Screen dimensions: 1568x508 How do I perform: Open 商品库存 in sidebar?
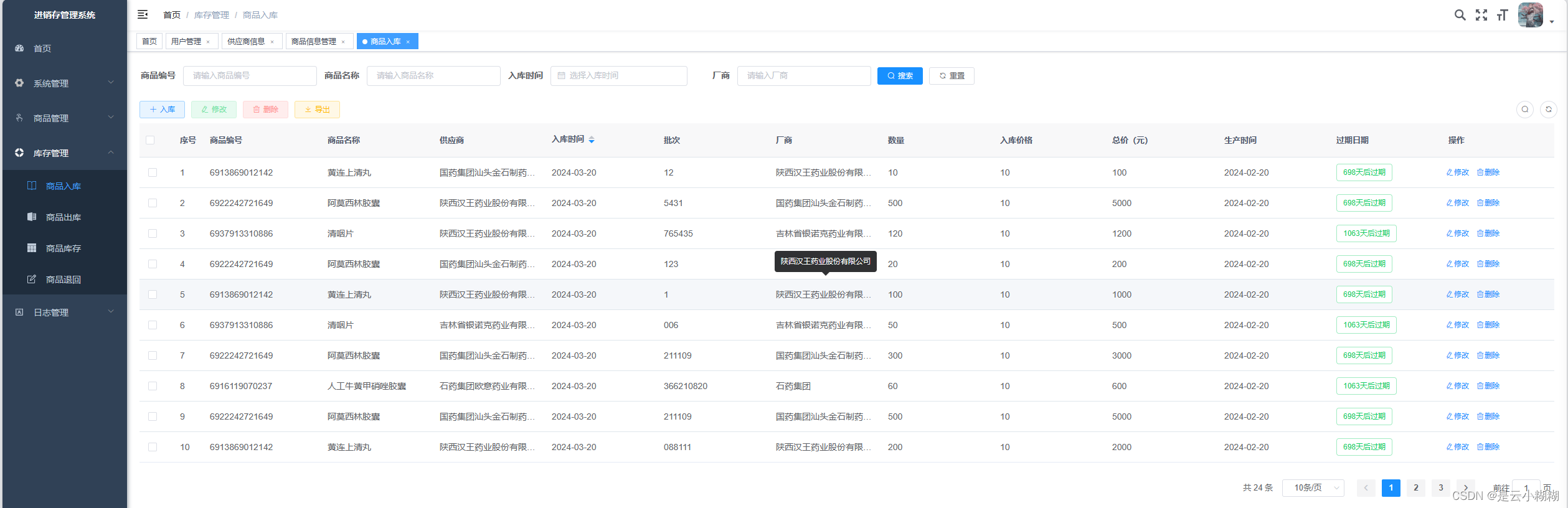pos(64,248)
